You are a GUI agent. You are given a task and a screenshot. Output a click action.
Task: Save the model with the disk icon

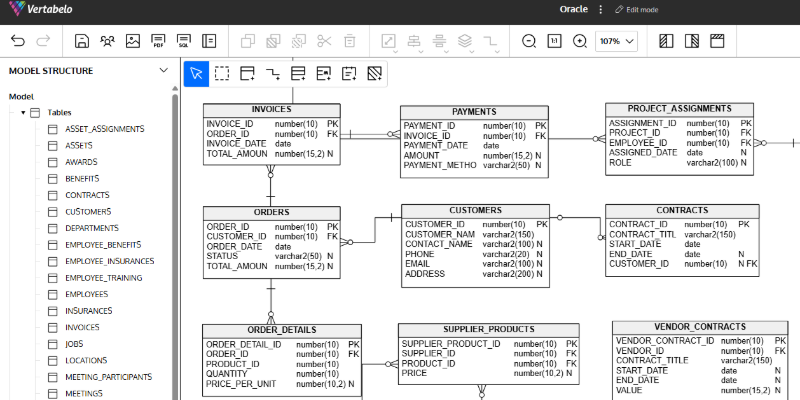click(82, 41)
